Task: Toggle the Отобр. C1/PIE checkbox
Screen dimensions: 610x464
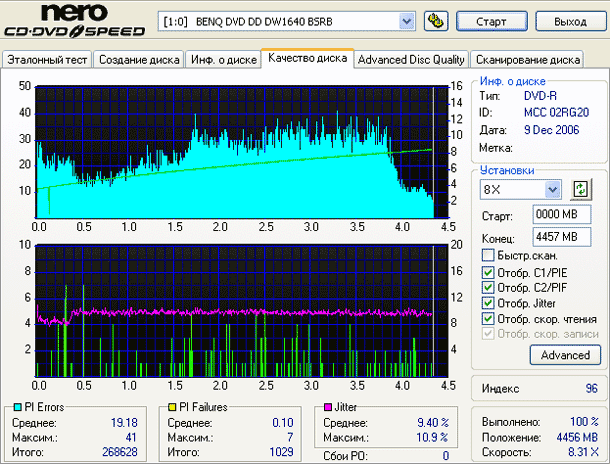Action: pyautogui.click(x=488, y=272)
